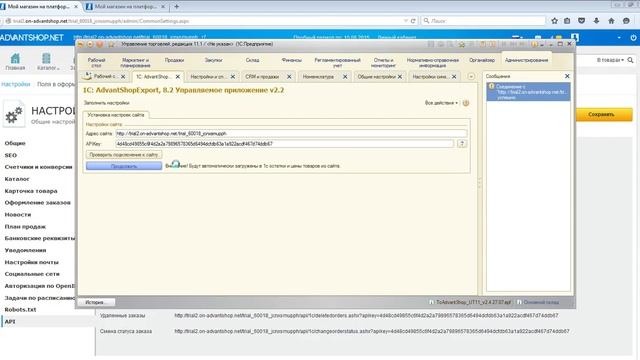Switch to the second Firefox tab

pos(125,7)
